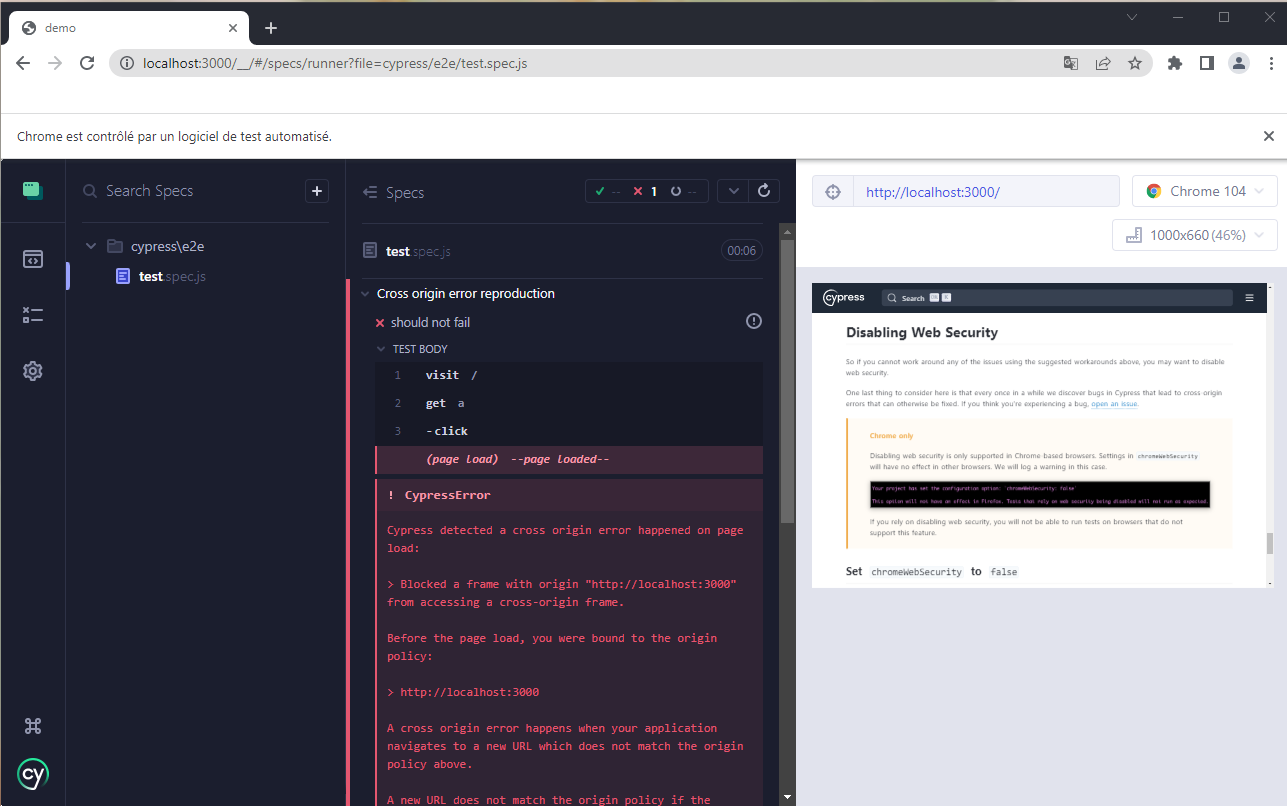Bookmark this page with the star icon

(x=1135, y=63)
